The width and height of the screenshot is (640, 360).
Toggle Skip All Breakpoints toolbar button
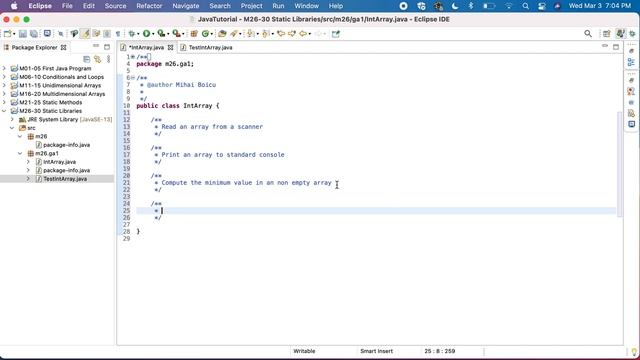pyautogui.click(x=61, y=34)
